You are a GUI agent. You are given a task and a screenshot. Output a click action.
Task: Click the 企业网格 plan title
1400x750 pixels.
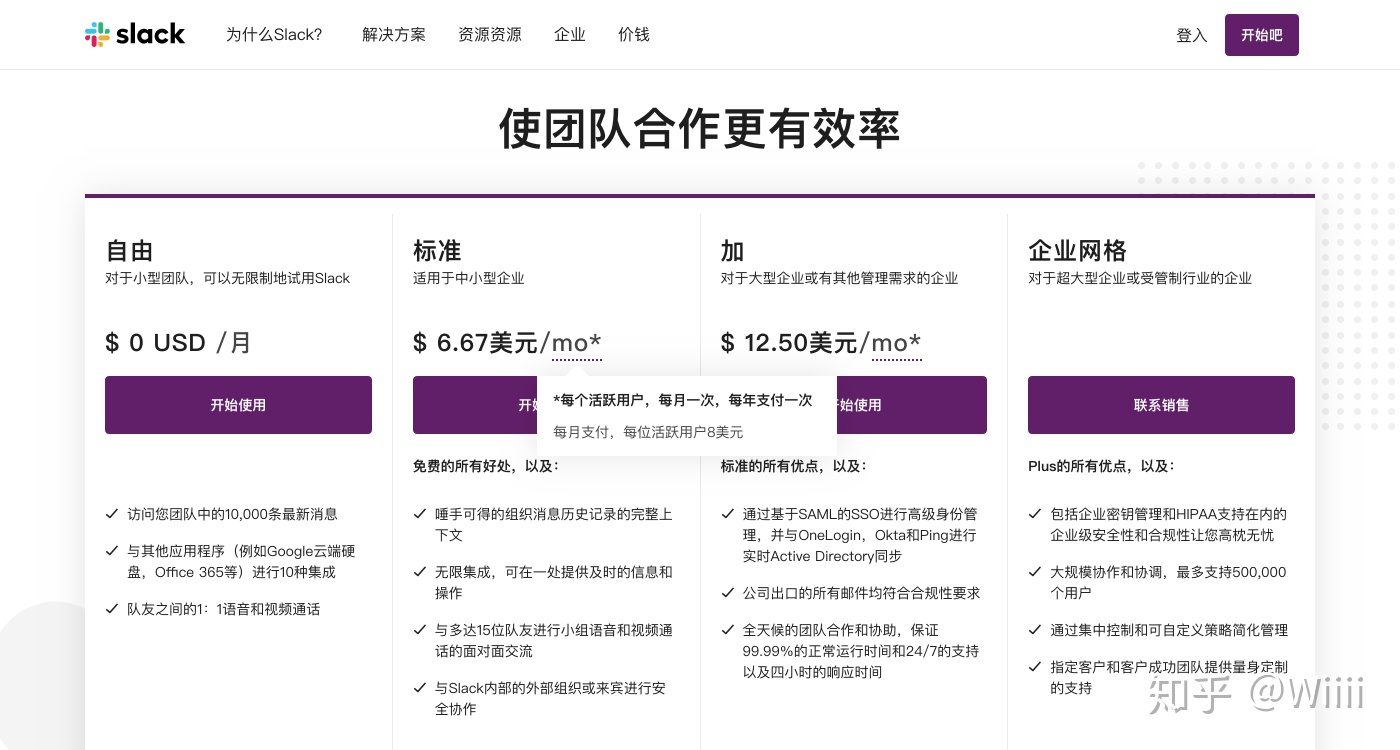click(x=1077, y=250)
